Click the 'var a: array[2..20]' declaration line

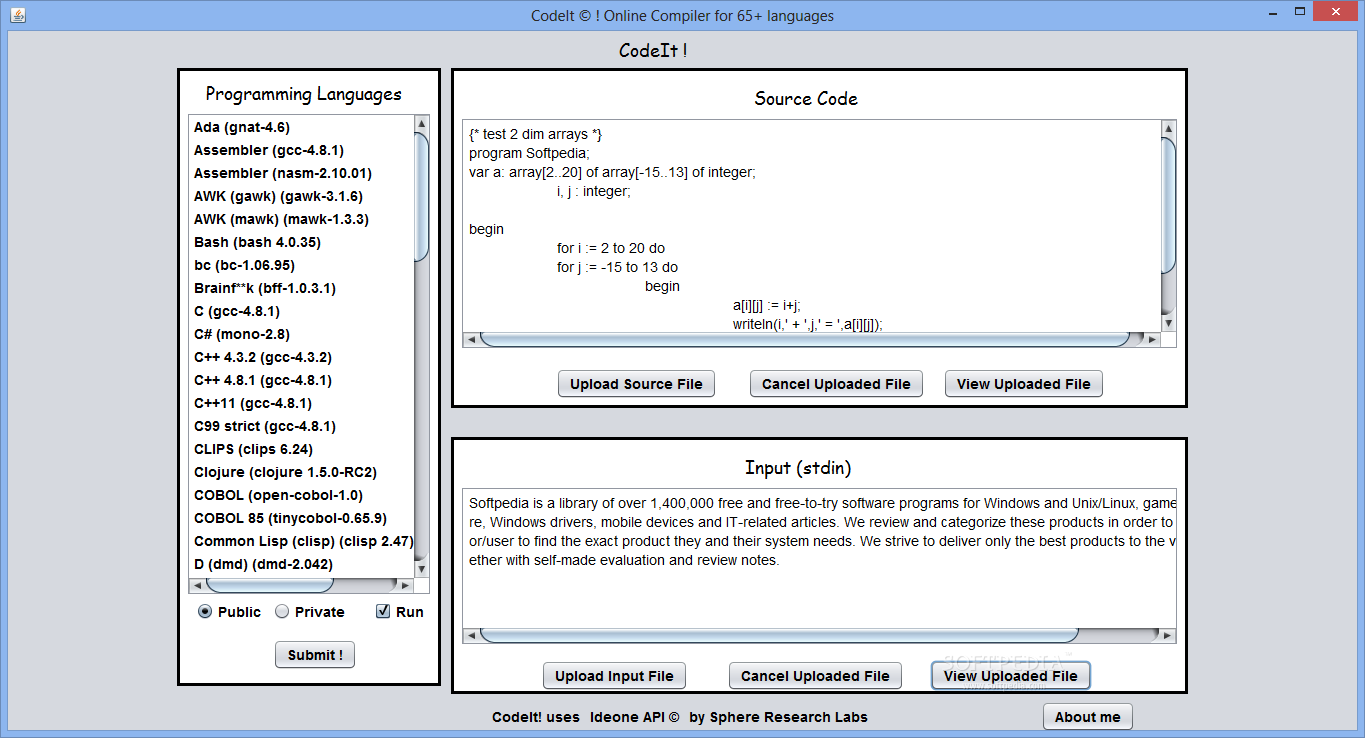(x=612, y=172)
